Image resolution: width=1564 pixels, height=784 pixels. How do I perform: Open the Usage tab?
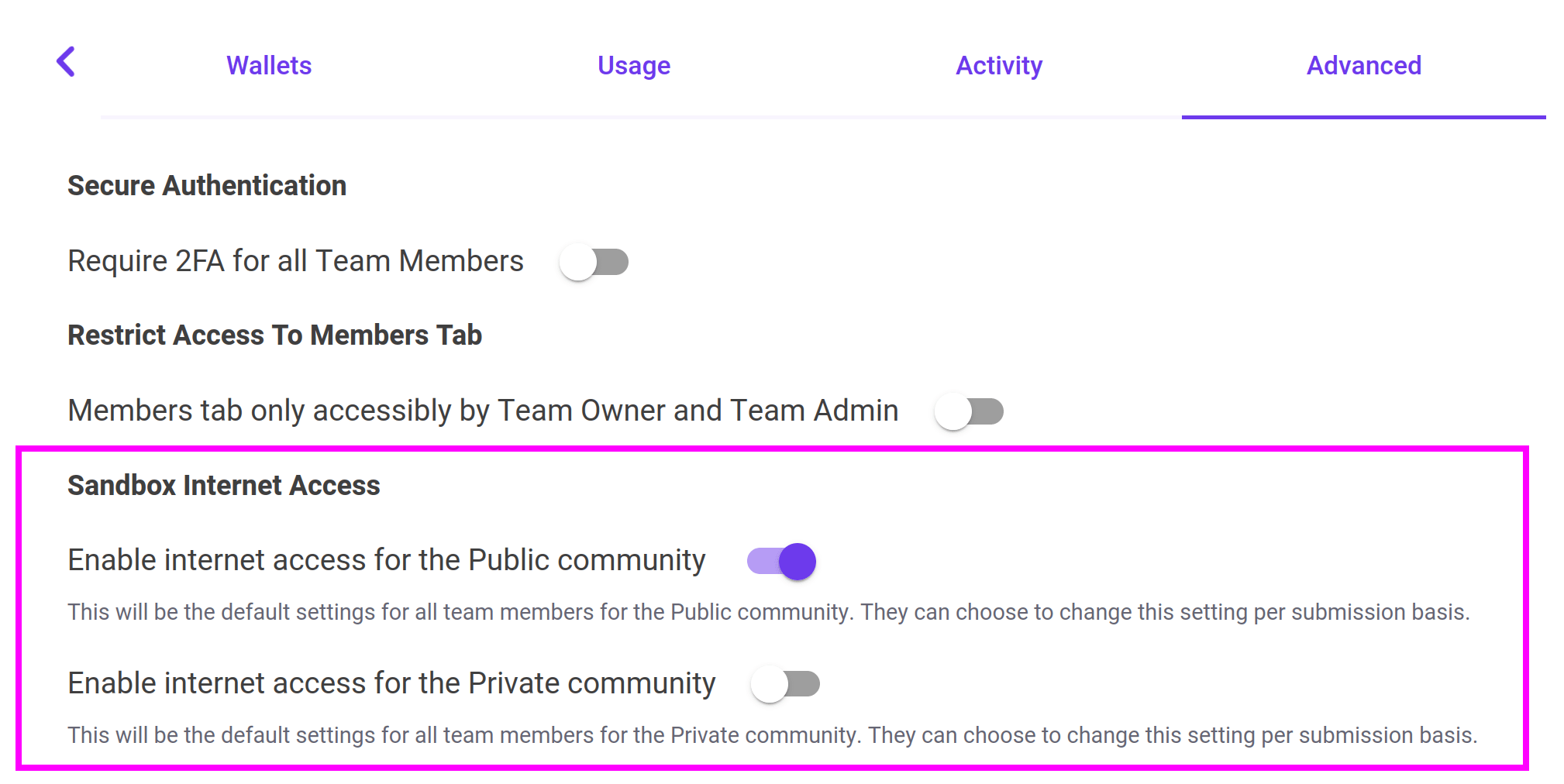coord(633,66)
